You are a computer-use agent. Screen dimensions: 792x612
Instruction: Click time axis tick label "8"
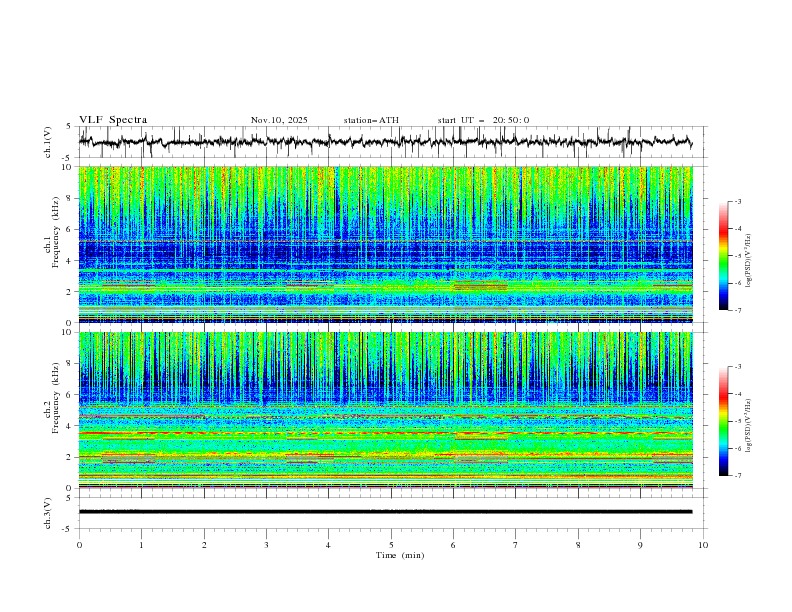tap(578, 545)
